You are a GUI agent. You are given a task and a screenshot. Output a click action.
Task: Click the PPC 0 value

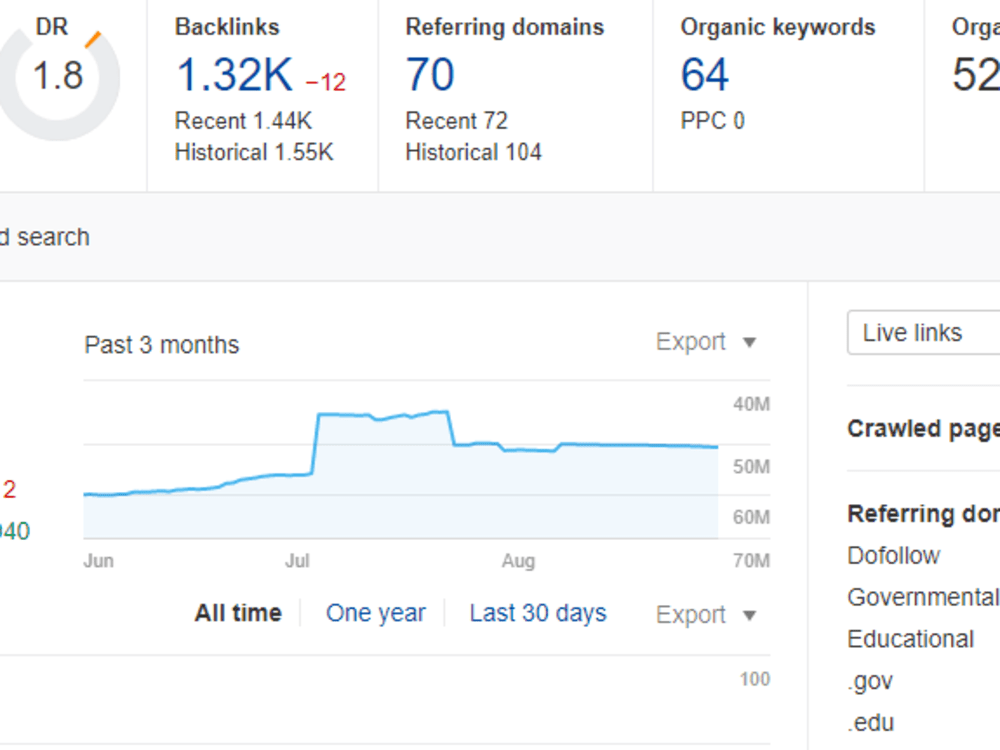tap(712, 121)
